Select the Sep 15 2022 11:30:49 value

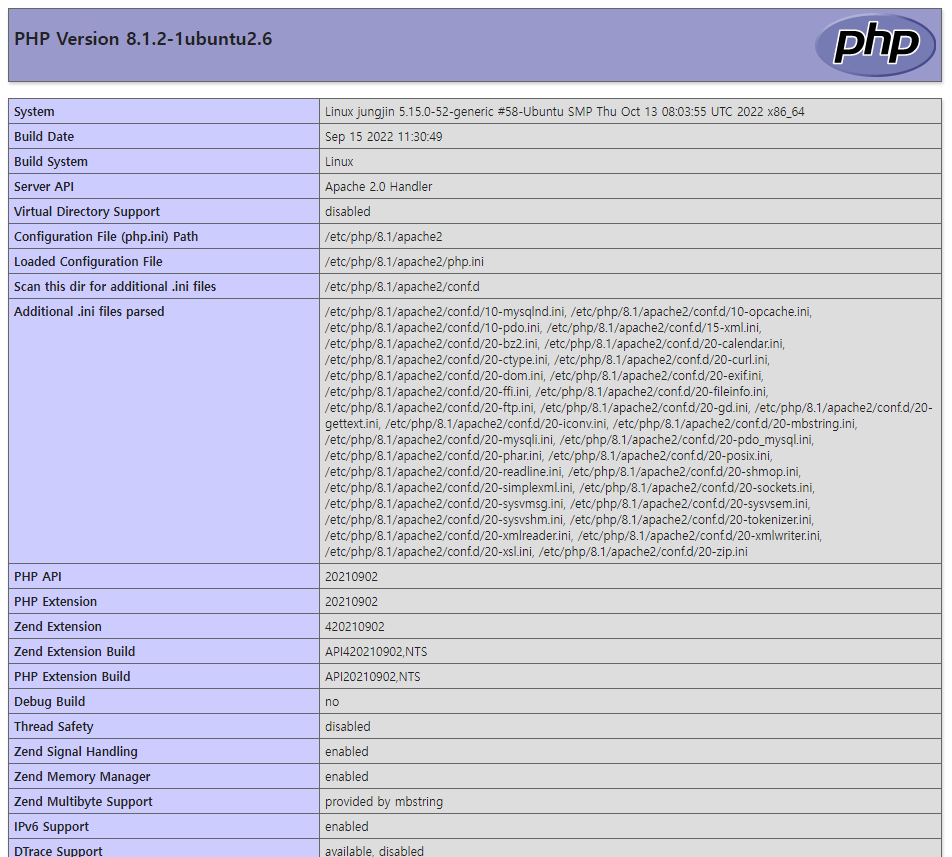(384, 137)
